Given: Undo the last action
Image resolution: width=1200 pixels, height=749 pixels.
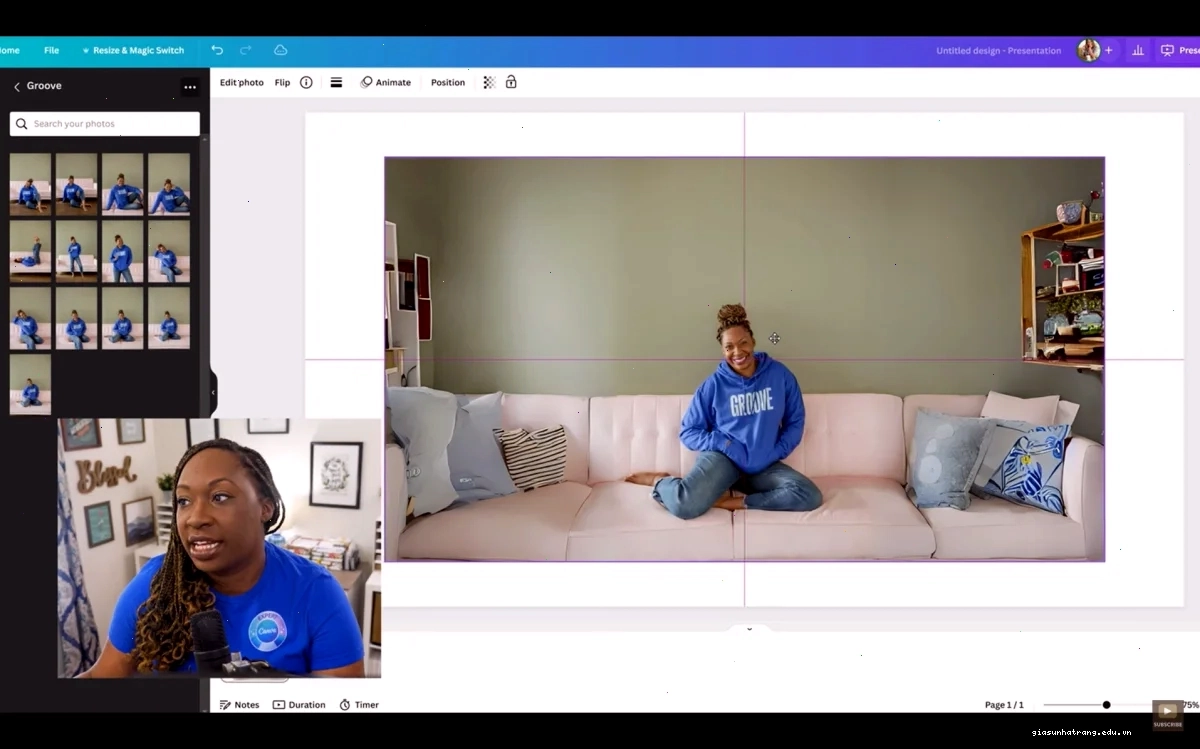Looking at the screenshot, I should [x=217, y=50].
